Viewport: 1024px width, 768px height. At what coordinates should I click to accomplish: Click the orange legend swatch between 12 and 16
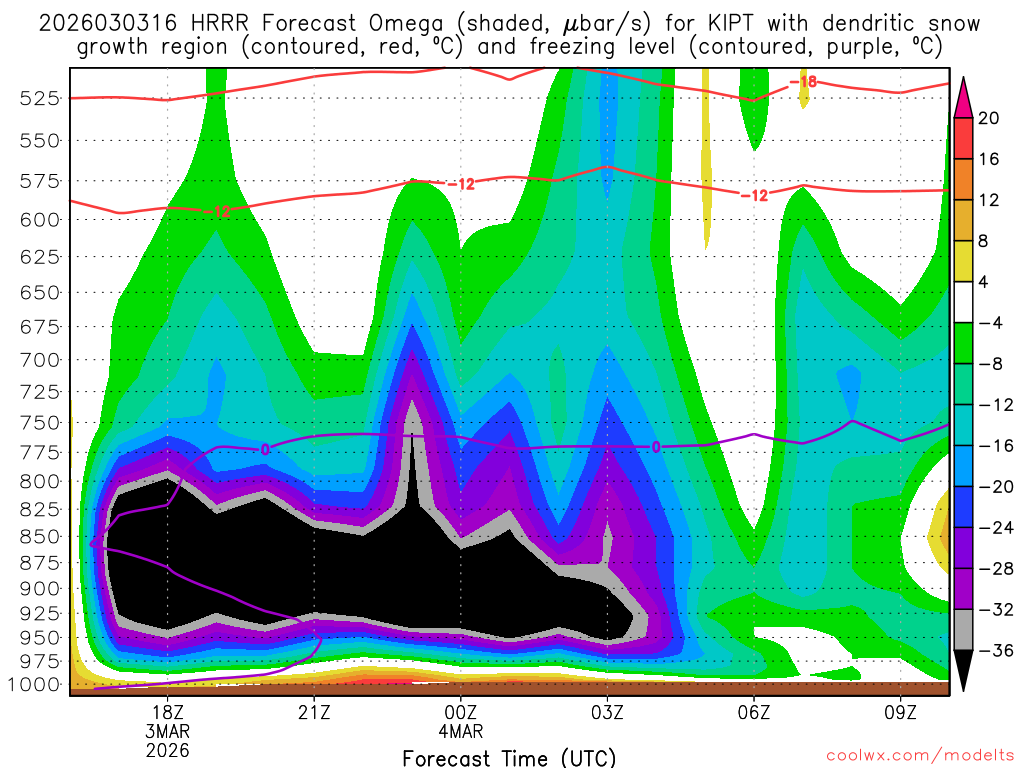point(963,180)
